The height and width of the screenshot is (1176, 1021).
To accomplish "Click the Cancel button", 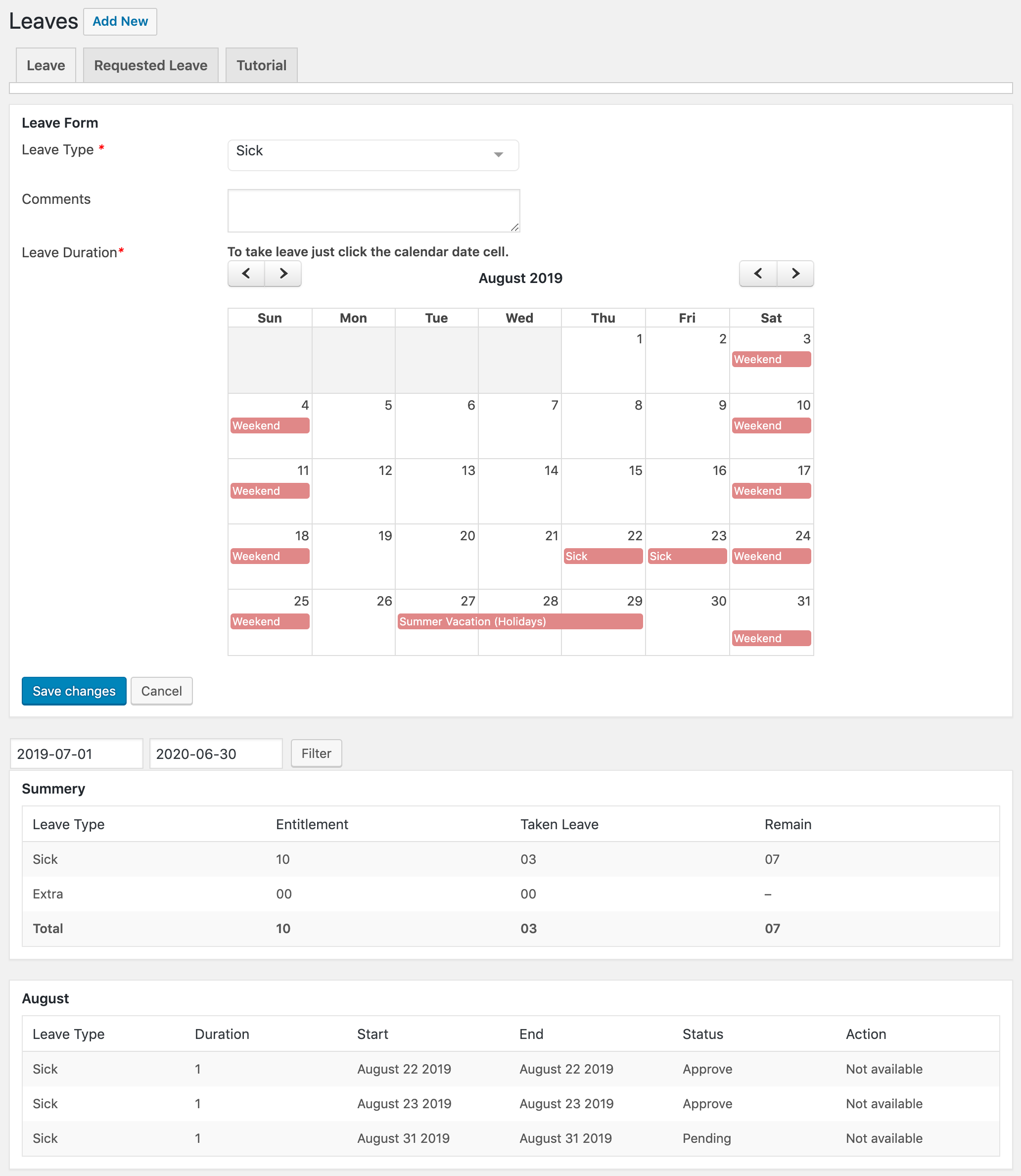I will pos(161,691).
